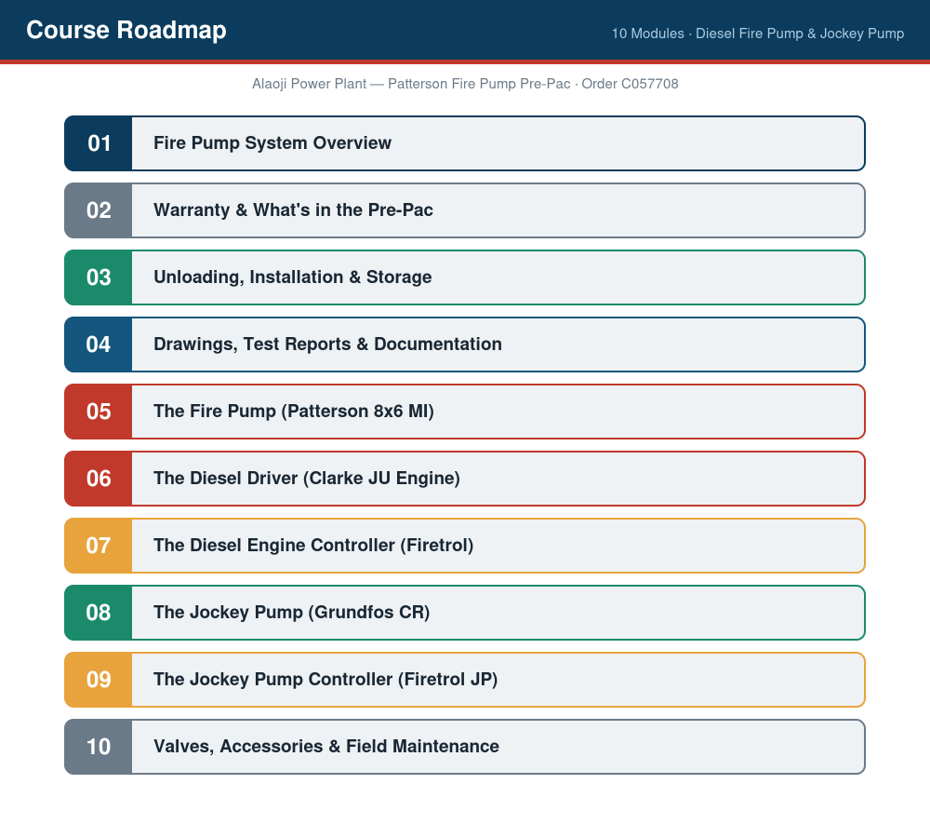This screenshot has height=838, width=930.
Task: Click the Course Roadmap heading
Action: (x=126, y=30)
